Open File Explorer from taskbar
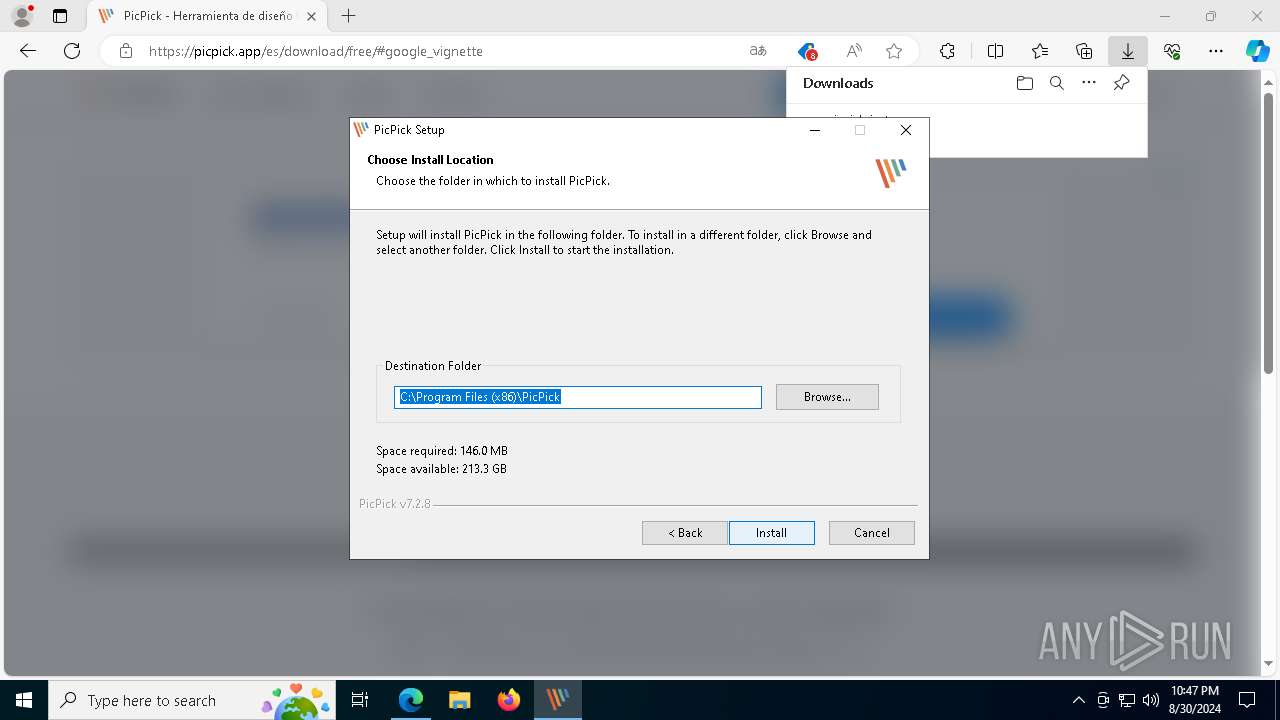 (x=460, y=700)
